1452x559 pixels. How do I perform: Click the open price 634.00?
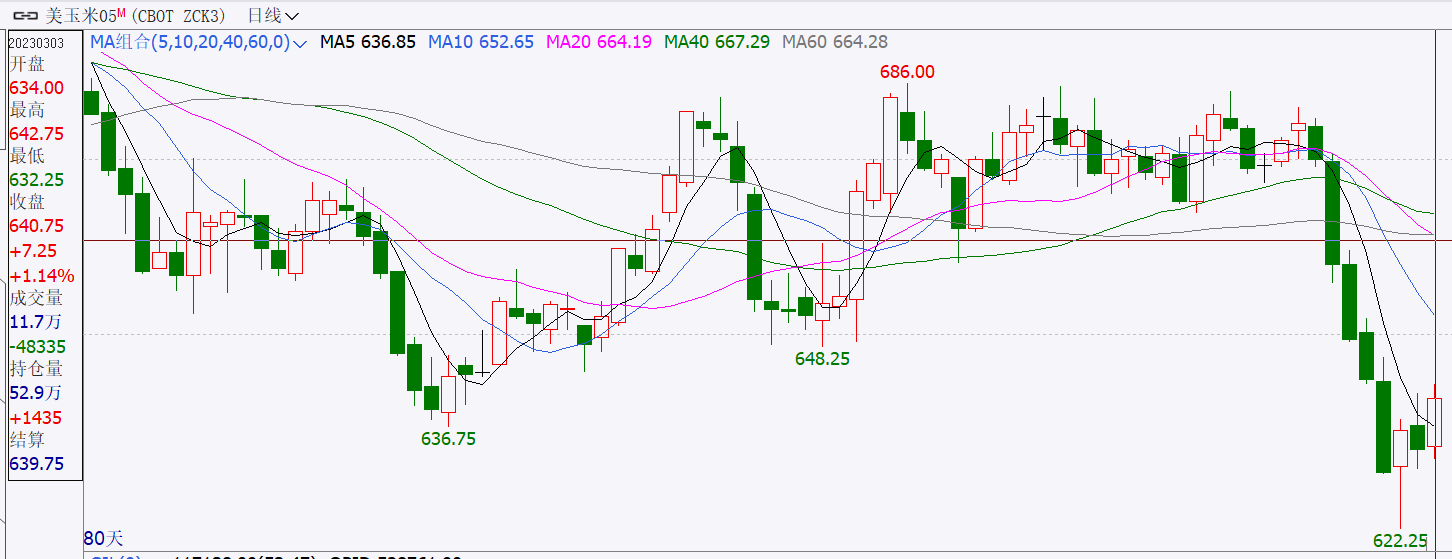pyautogui.click(x=36, y=88)
